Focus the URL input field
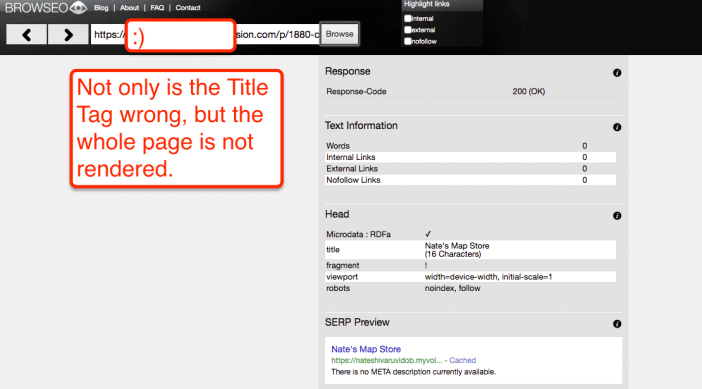This screenshot has width=702, height=389. [x=205, y=34]
